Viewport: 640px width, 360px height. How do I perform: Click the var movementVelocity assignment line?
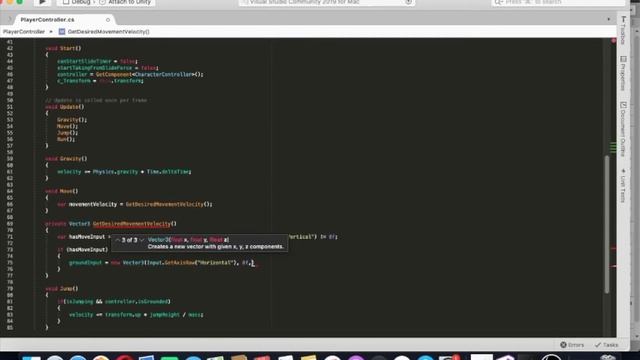tap(135, 204)
